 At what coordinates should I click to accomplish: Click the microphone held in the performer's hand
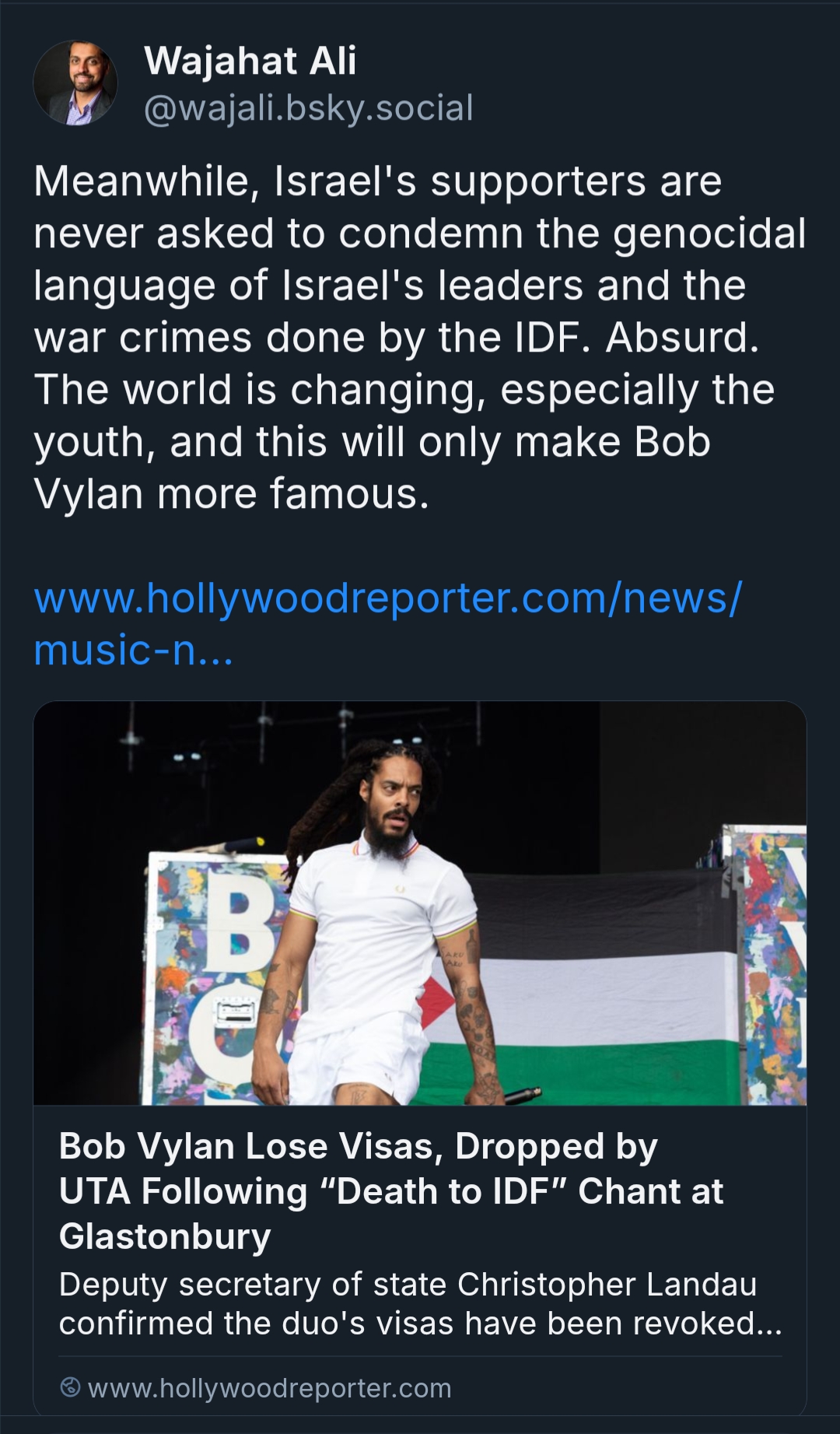point(523,1095)
